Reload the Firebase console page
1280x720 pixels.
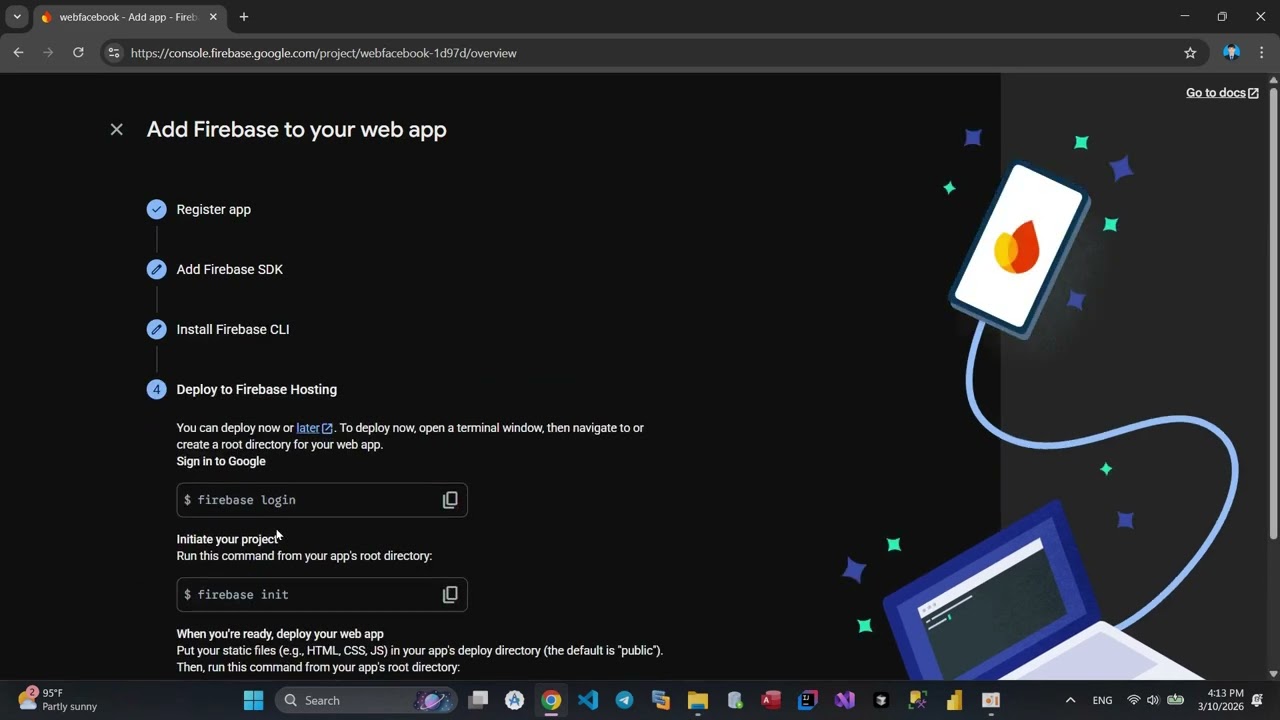tap(78, 53)
